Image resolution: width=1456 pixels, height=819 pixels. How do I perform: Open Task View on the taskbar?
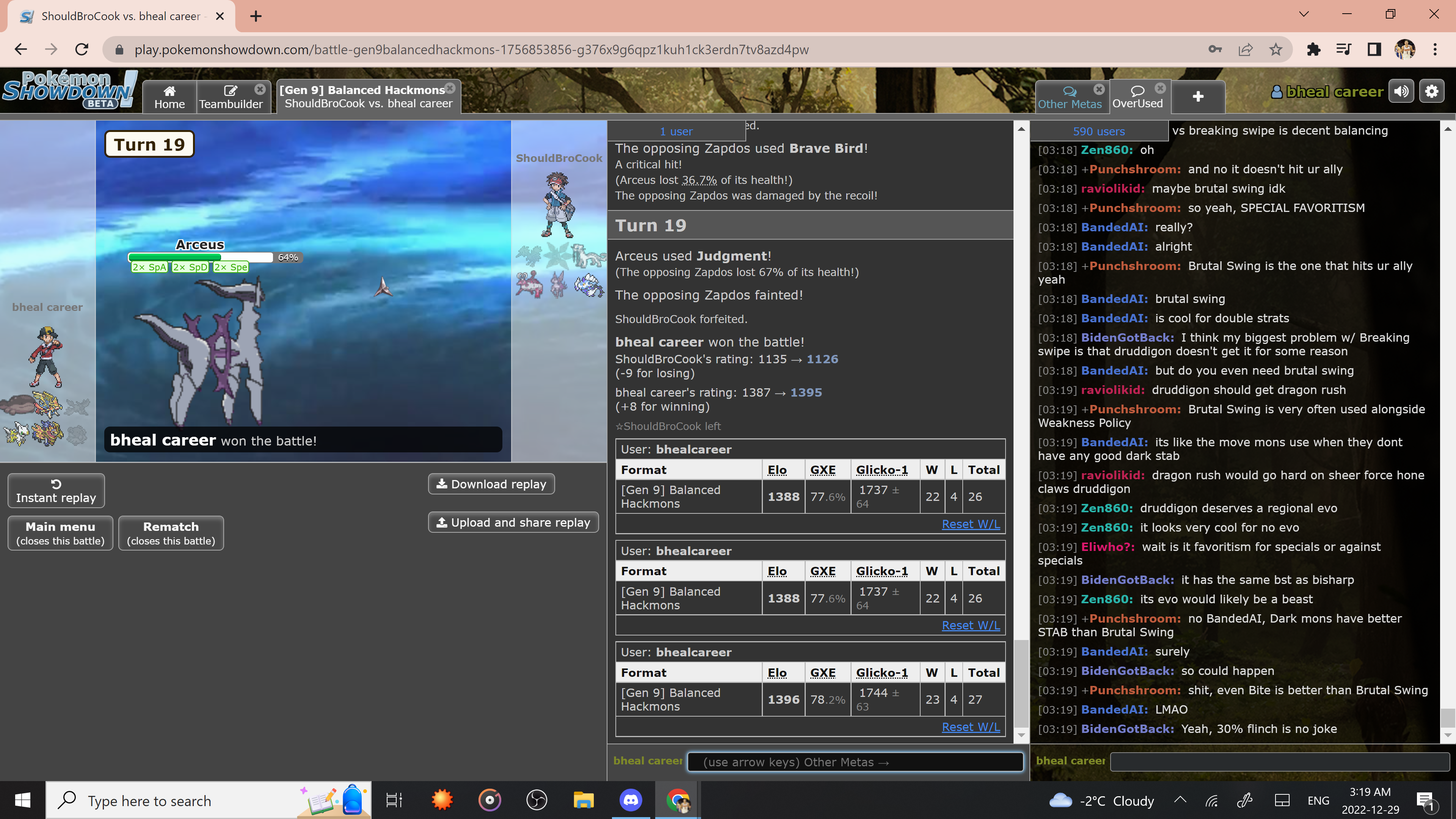tap(394, 800)
